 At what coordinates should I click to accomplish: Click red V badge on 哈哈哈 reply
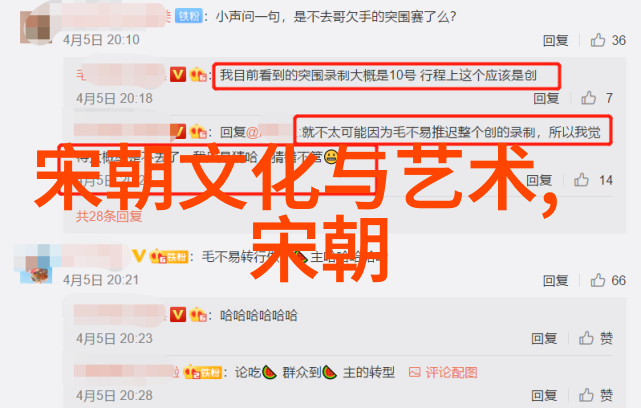click(x=178, y=314)
